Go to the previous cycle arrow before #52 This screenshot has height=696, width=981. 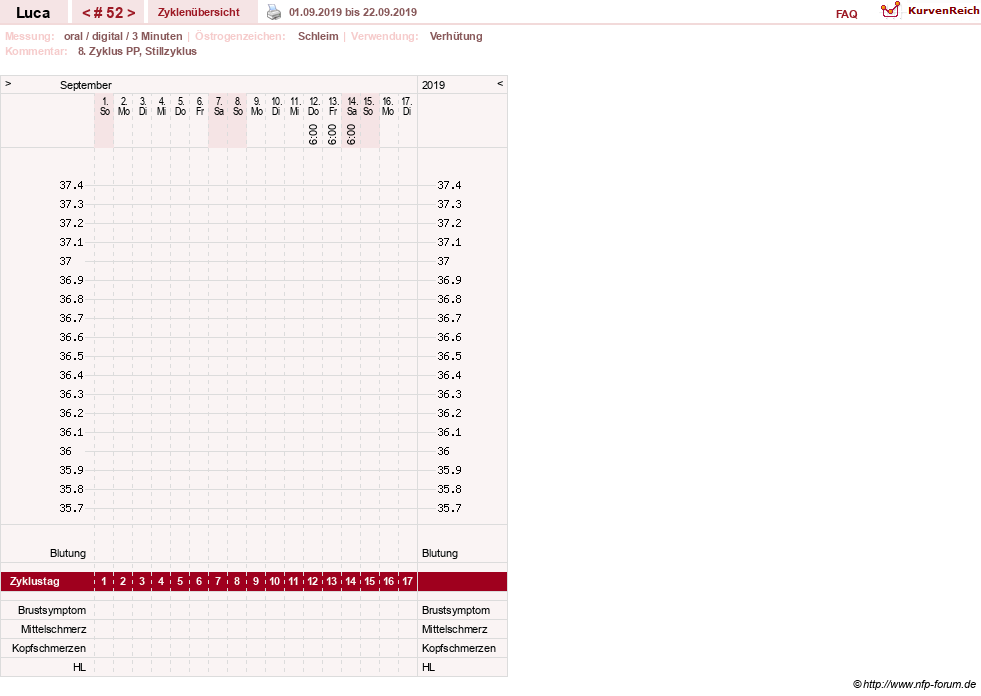[x=86, y=13]
